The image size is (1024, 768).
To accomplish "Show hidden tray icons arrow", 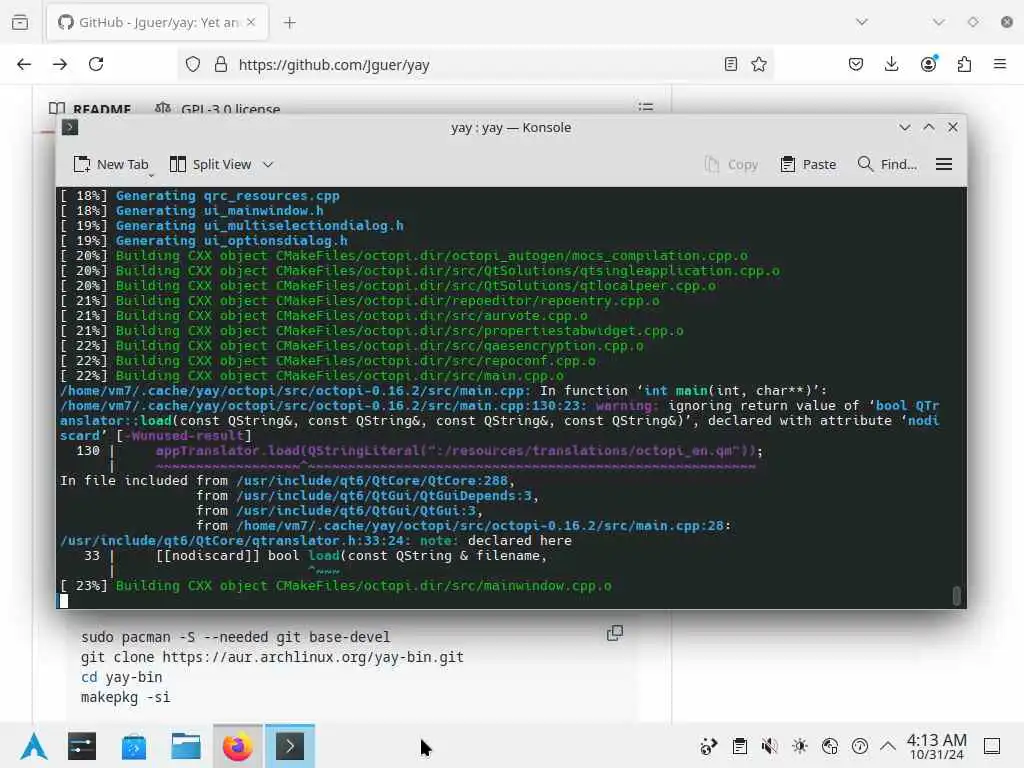I will pyautogui.click(x=888, y=746).
